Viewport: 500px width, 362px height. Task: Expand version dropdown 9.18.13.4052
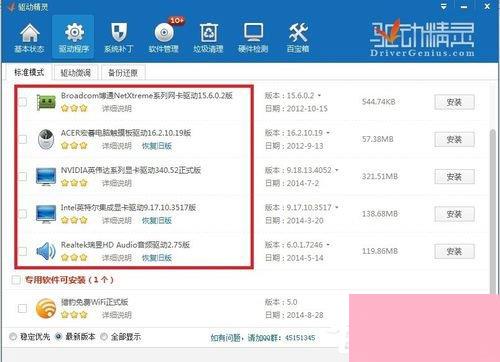point(337,170)
